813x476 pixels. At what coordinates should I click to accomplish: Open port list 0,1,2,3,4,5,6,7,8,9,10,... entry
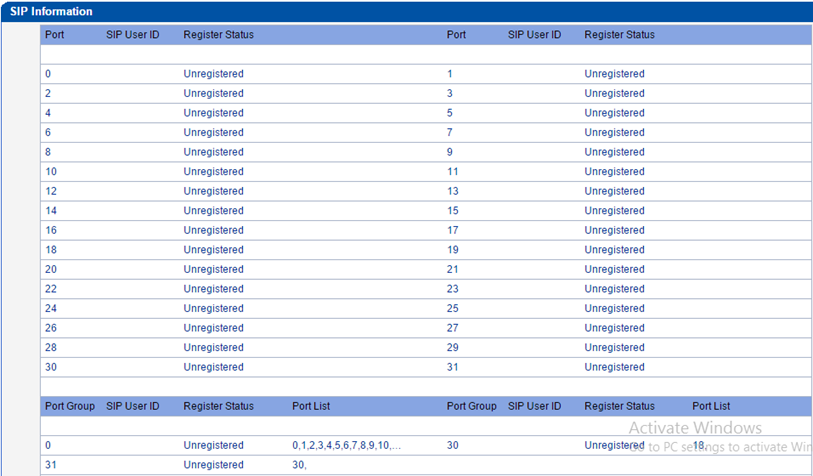click(346, 445)
